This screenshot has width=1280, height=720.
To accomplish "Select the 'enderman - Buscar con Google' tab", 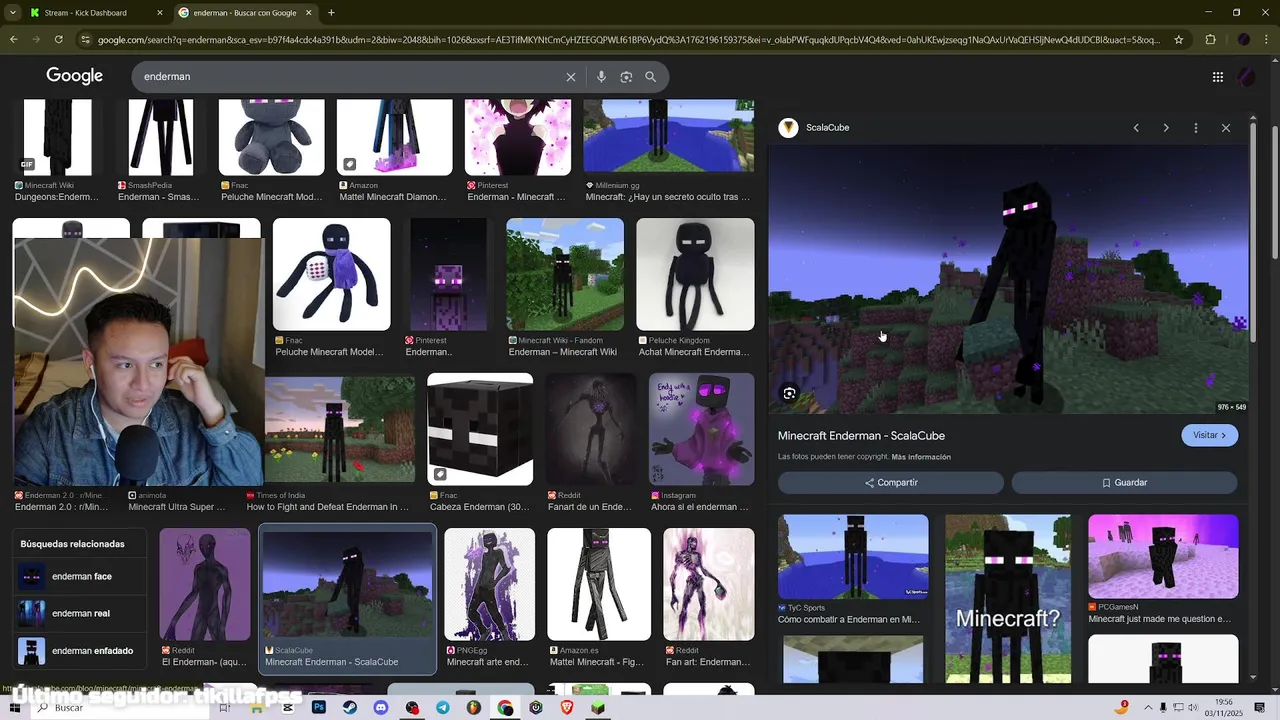I will pos(246,13).
